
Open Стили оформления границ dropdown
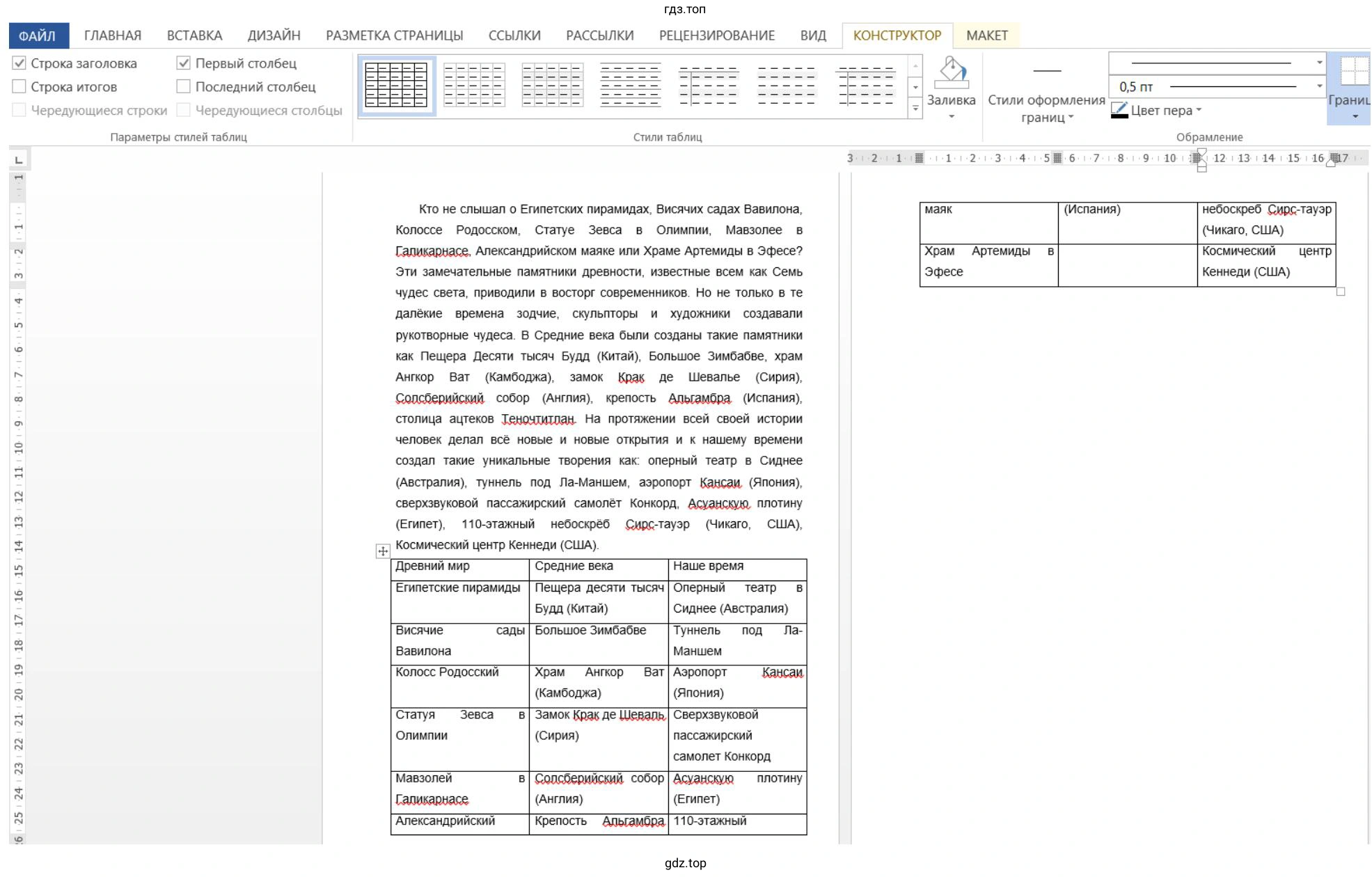[x=1046, y=109]
